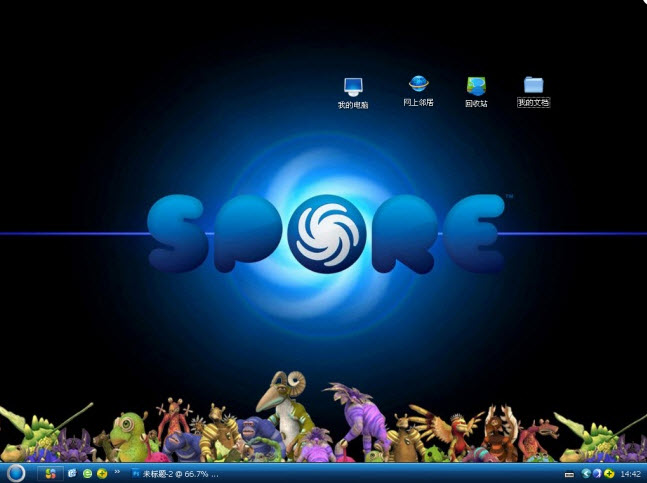Click the keyboard language bar tray icon
The image size is (647, 483).
tap(569, 475)
